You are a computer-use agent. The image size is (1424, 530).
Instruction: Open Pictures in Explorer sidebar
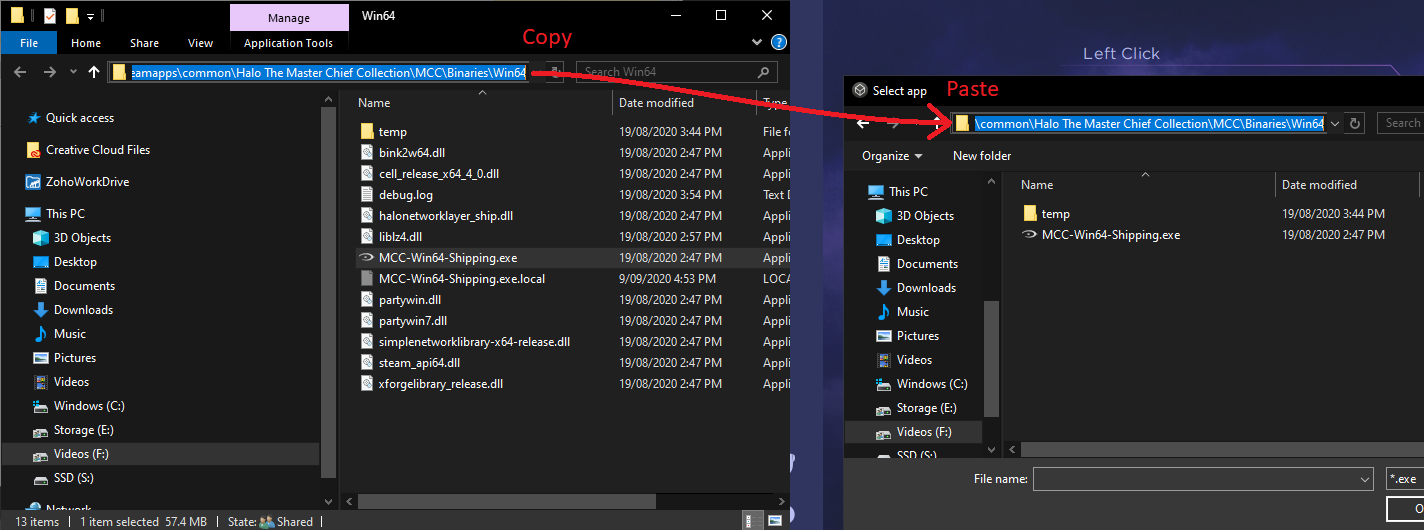(75, 358)
